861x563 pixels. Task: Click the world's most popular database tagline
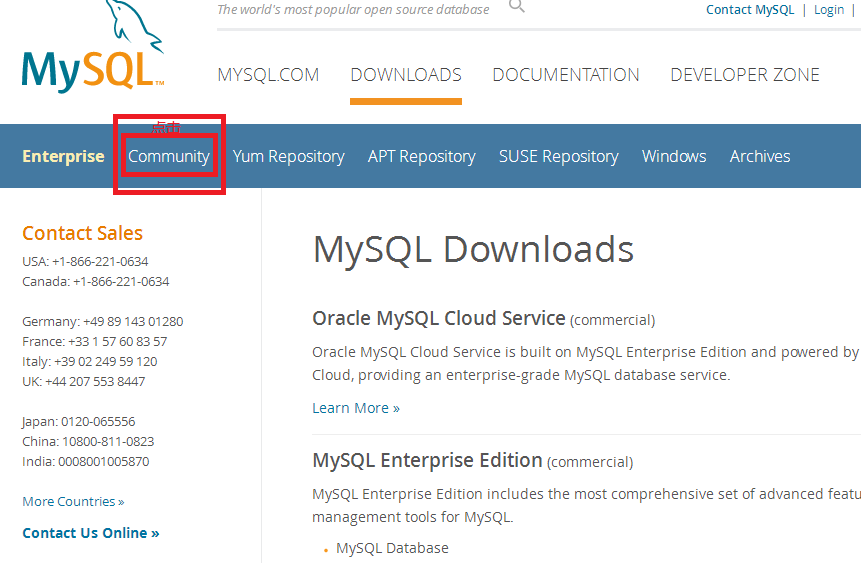click(353, 10)
